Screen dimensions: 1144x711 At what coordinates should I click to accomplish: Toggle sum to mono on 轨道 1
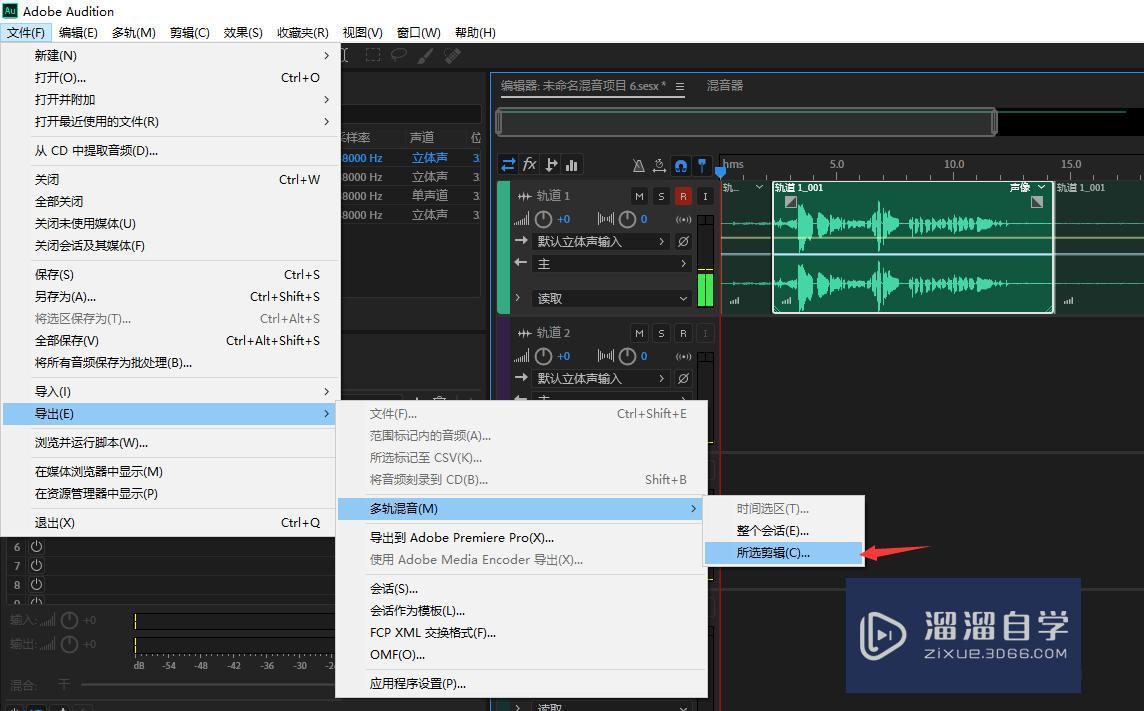point(683,219)
